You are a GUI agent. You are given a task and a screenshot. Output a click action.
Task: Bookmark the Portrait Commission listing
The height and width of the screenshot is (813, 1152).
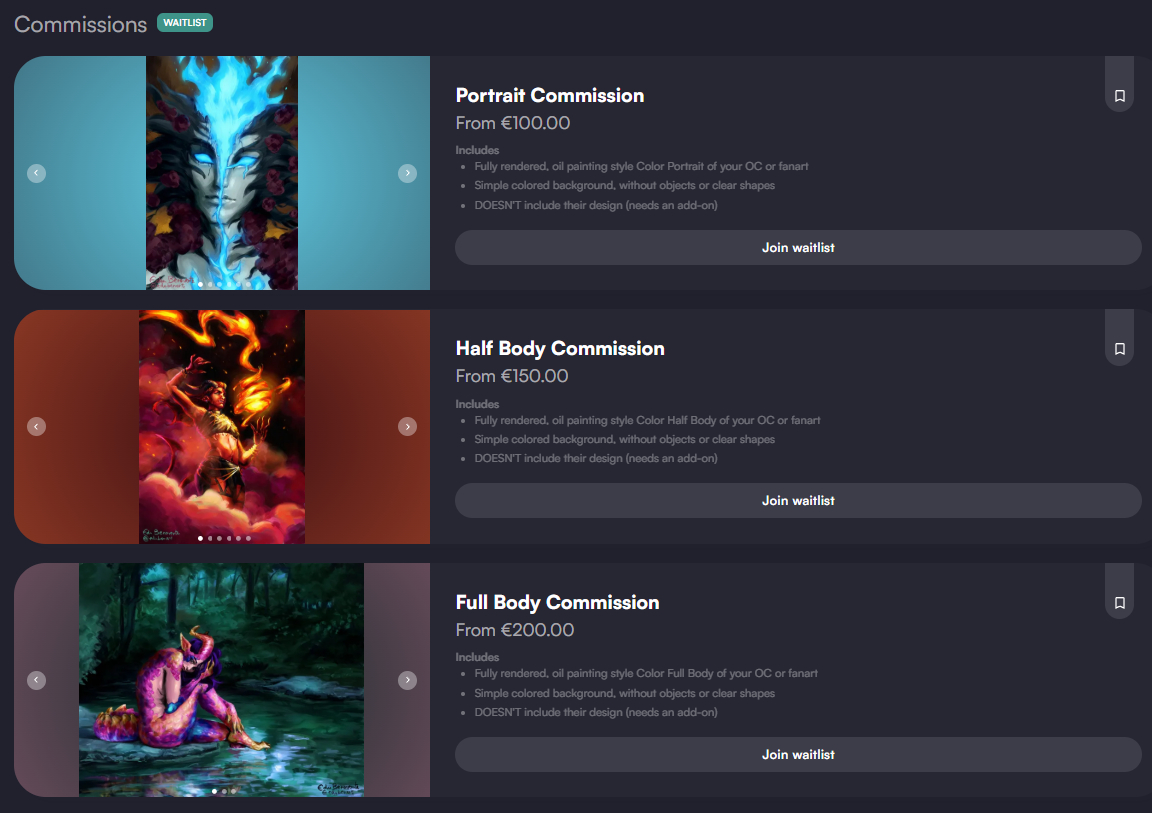click(x=1119, y=95)
